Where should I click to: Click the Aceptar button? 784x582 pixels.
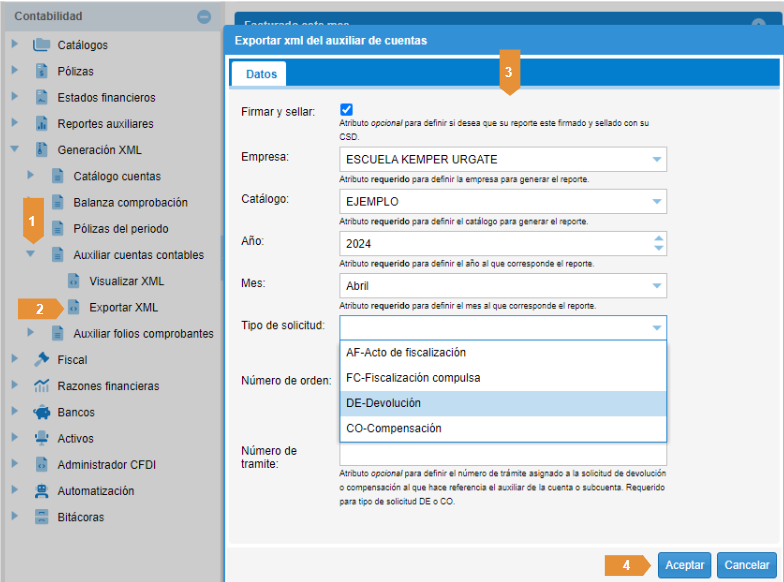point(684,565)
